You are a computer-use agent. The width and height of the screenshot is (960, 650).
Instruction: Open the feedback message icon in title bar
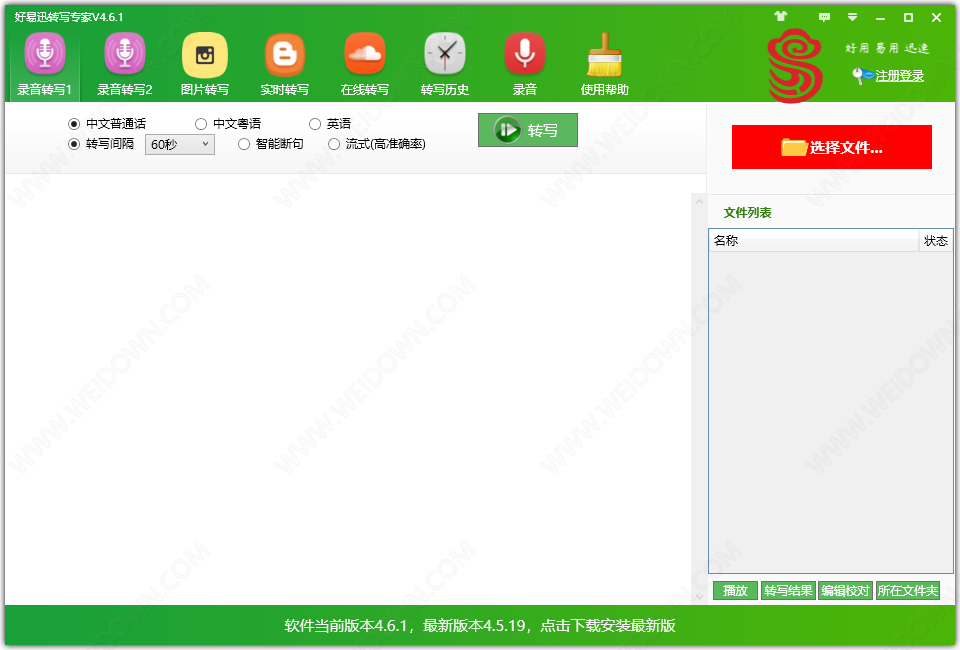pyautogui.click(x=824, y=17)
